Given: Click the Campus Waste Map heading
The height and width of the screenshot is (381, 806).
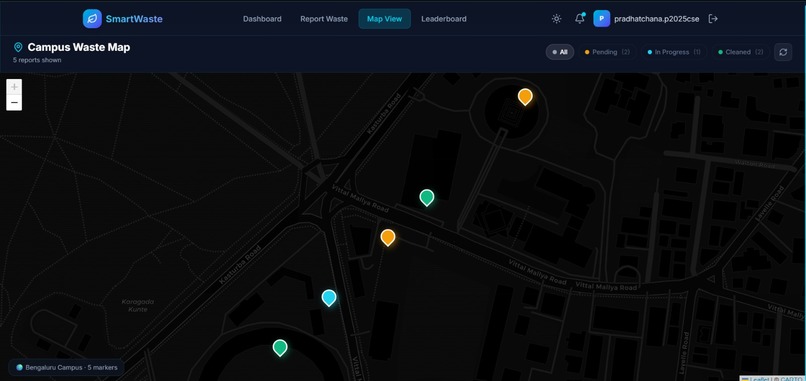Looking at the screenshot, I should 79,47.
